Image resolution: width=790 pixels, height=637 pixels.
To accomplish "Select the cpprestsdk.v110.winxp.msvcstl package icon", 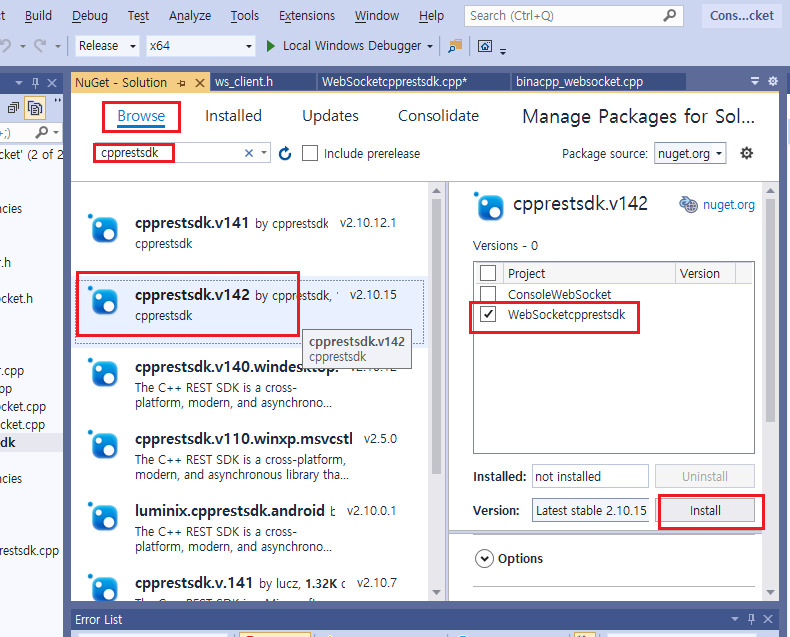I will coord(104,445).
